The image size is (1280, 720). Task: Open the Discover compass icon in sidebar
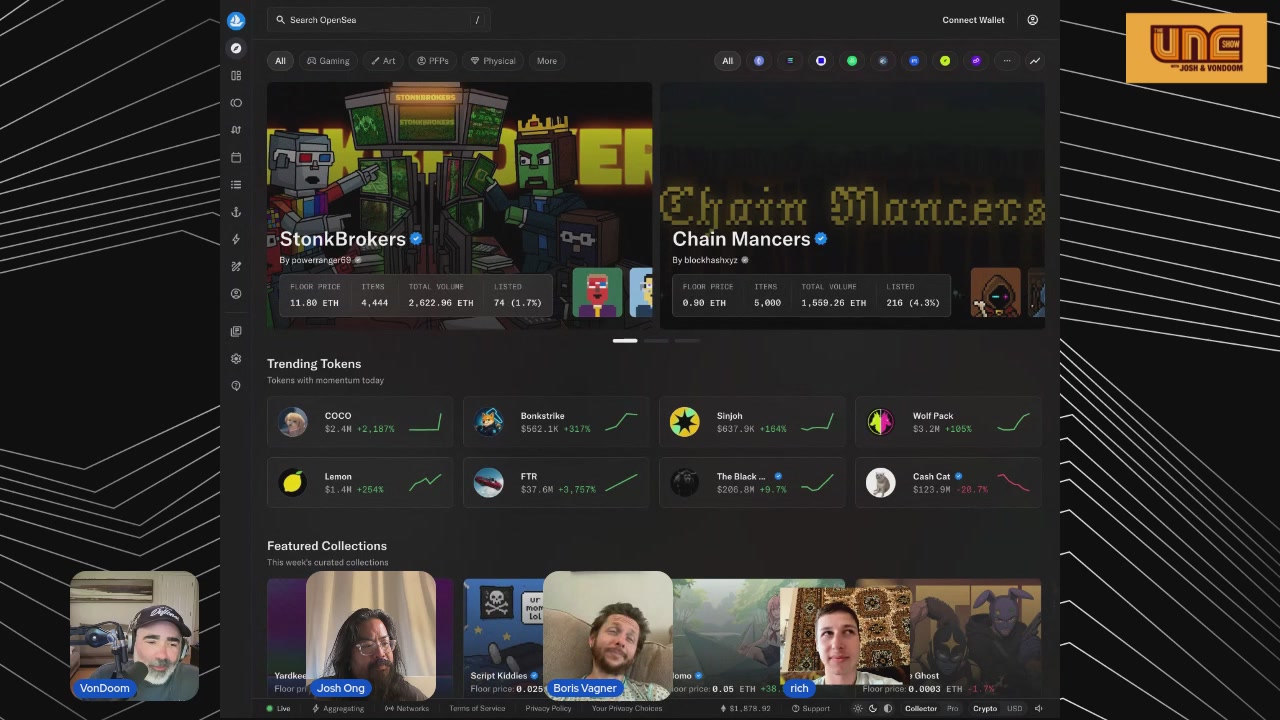[236, 48]
